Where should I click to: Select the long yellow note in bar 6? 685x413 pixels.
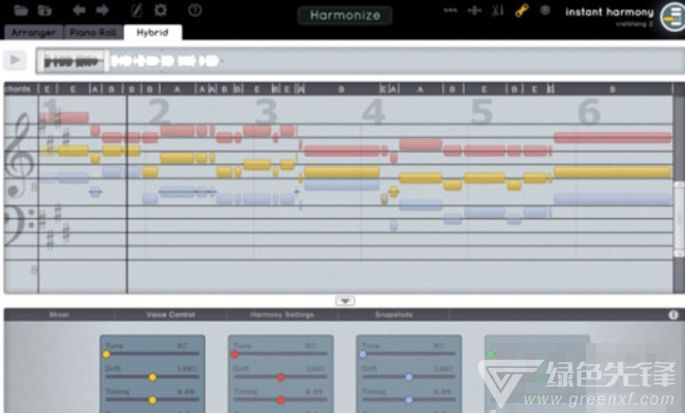pyautogui.click(x=613, y=172)
